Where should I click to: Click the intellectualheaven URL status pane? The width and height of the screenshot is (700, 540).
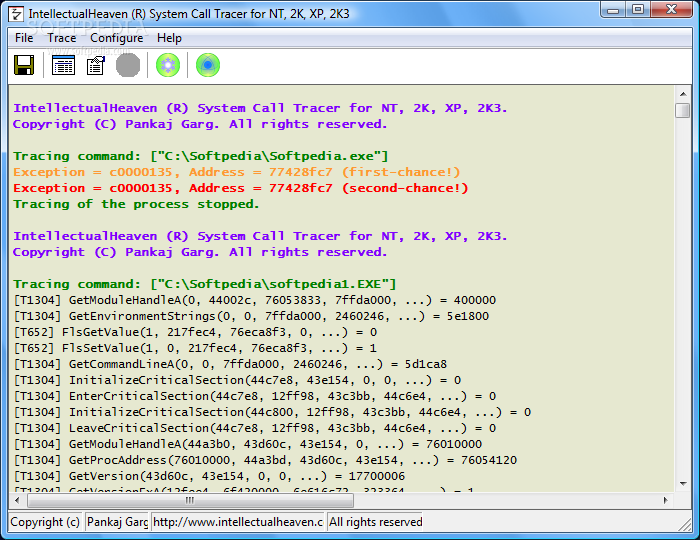(238, 522)
